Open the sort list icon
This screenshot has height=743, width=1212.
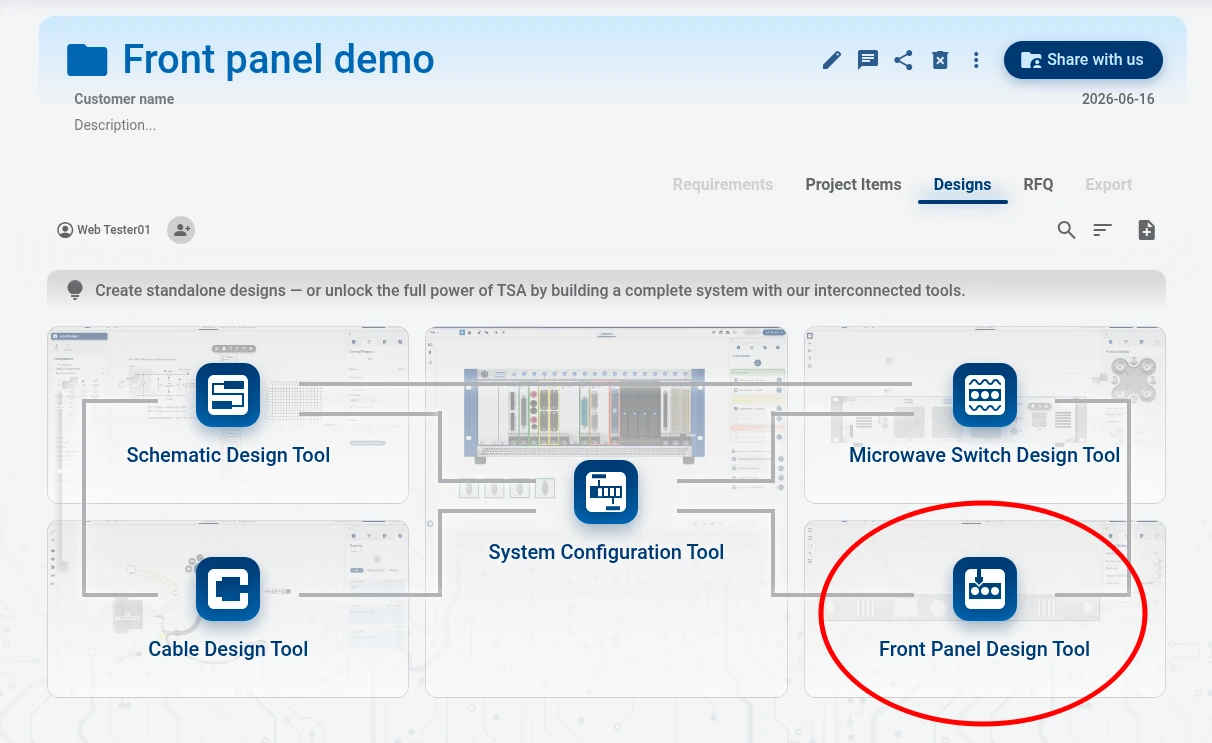[x=1102, y=230]
